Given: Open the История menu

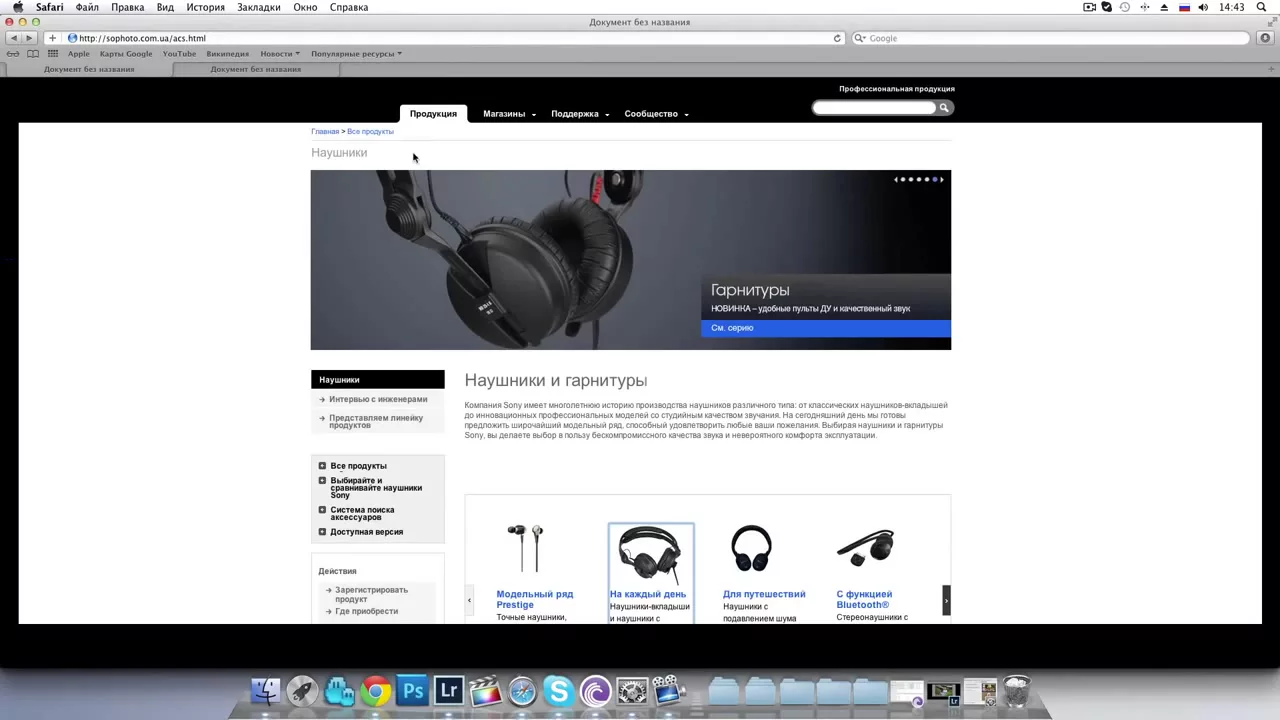Looking at the screenshot, I should 205,7.
